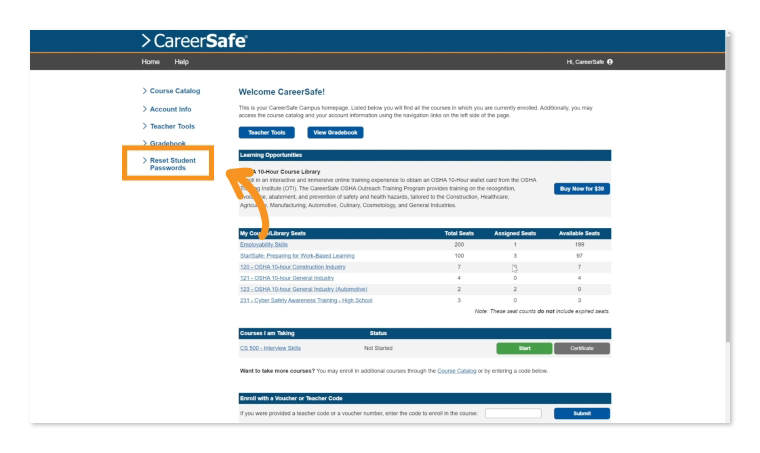Click the CareerSafe logo in header
This screenshot has height=453, width=760.
(x=194, y=41)
